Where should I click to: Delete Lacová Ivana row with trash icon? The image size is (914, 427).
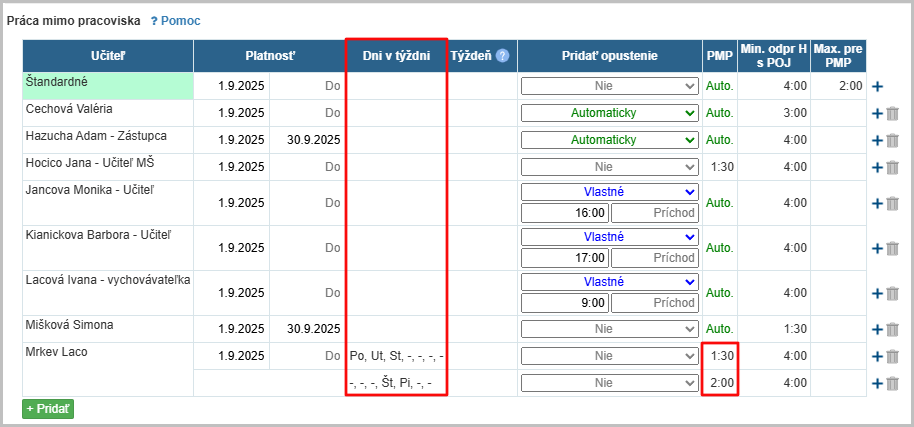point(893,293)
